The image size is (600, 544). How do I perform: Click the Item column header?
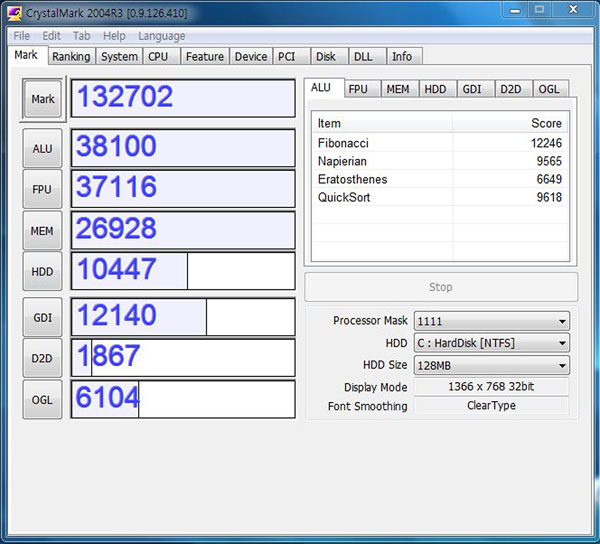click(382, 123)
